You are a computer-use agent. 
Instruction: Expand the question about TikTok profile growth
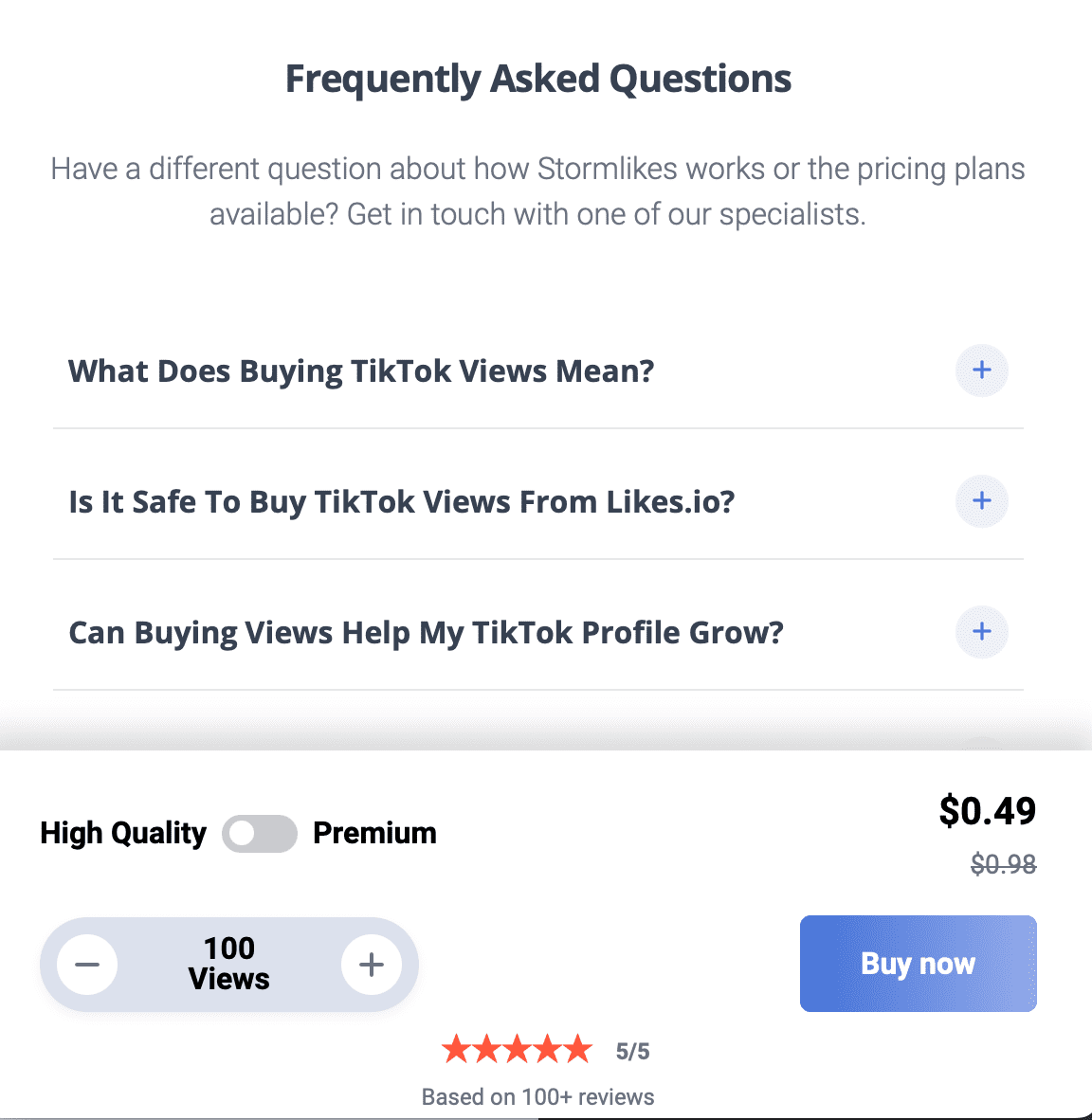click(425, 632)
